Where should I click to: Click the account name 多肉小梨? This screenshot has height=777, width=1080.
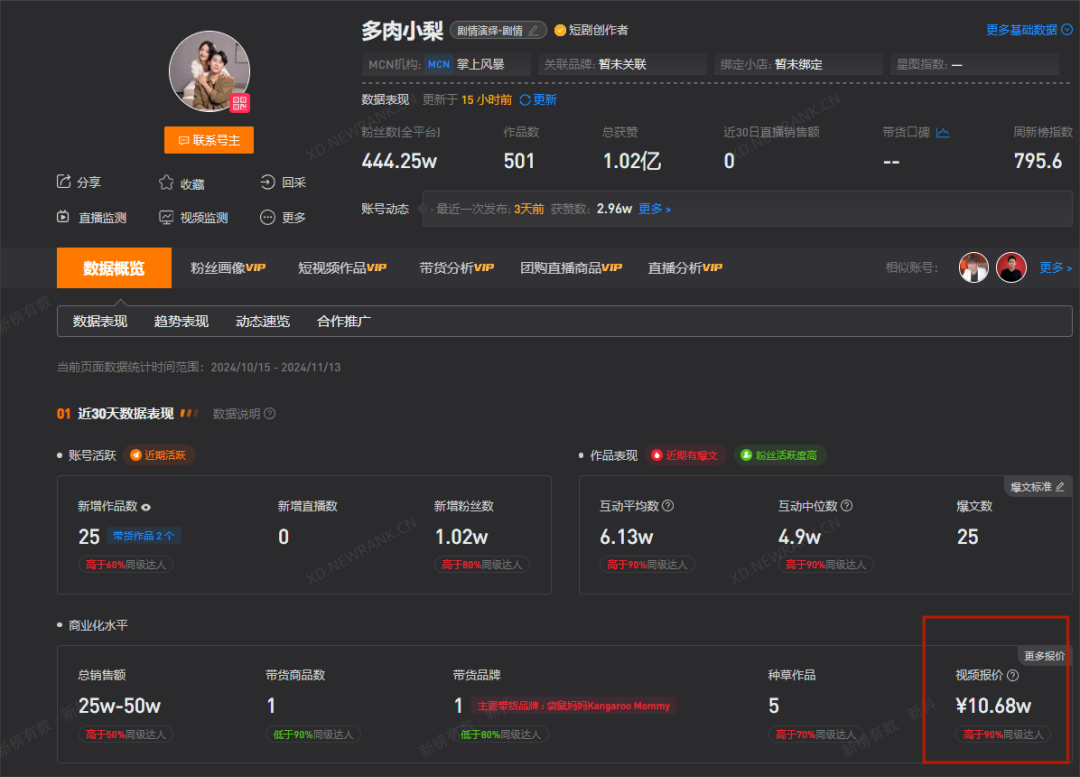pyautogui.click(x=402, y=30)
